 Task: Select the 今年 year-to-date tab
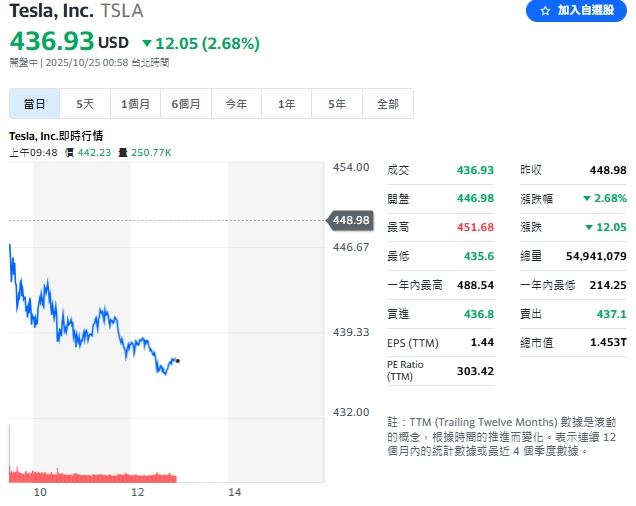[236, 104]
